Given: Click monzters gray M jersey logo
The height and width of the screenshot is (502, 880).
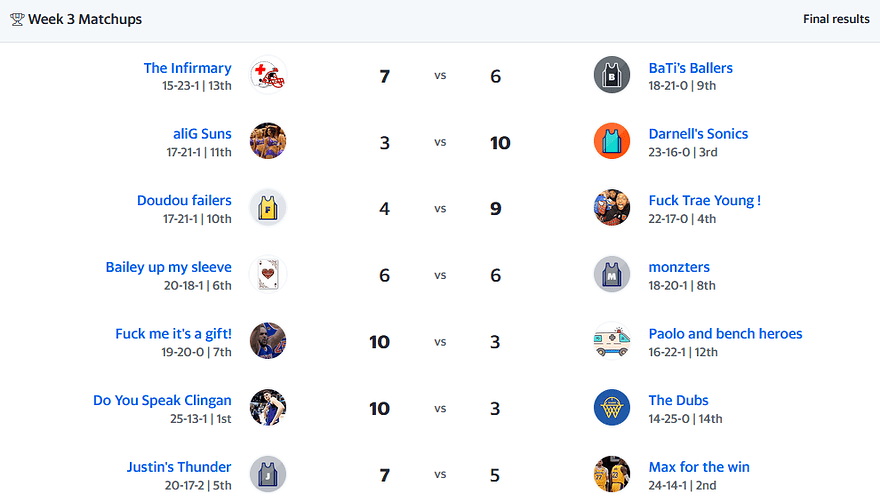Looking at the screenshot, I should [612, 275].
